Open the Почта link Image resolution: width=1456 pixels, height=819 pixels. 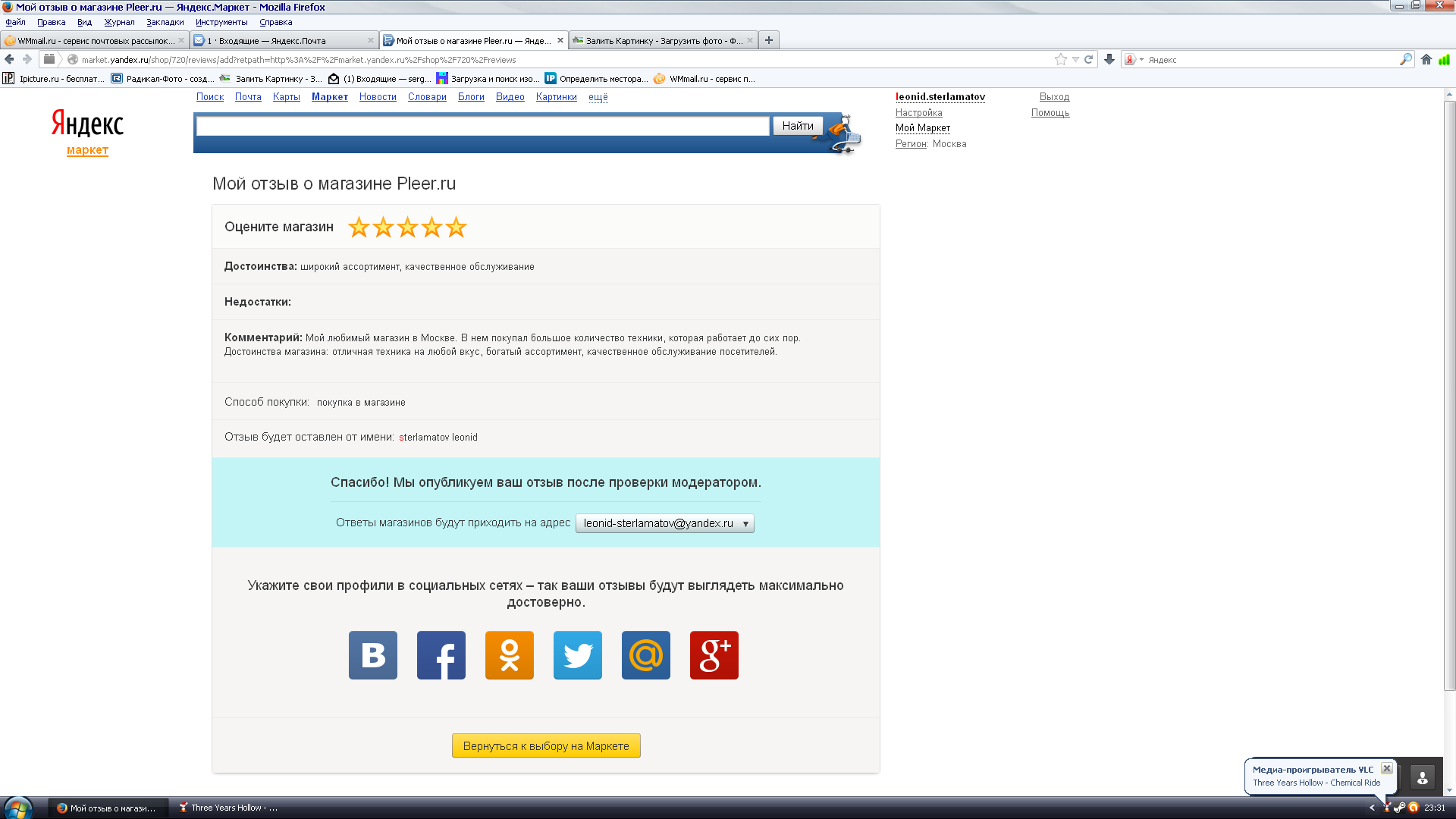pos(248,97)
